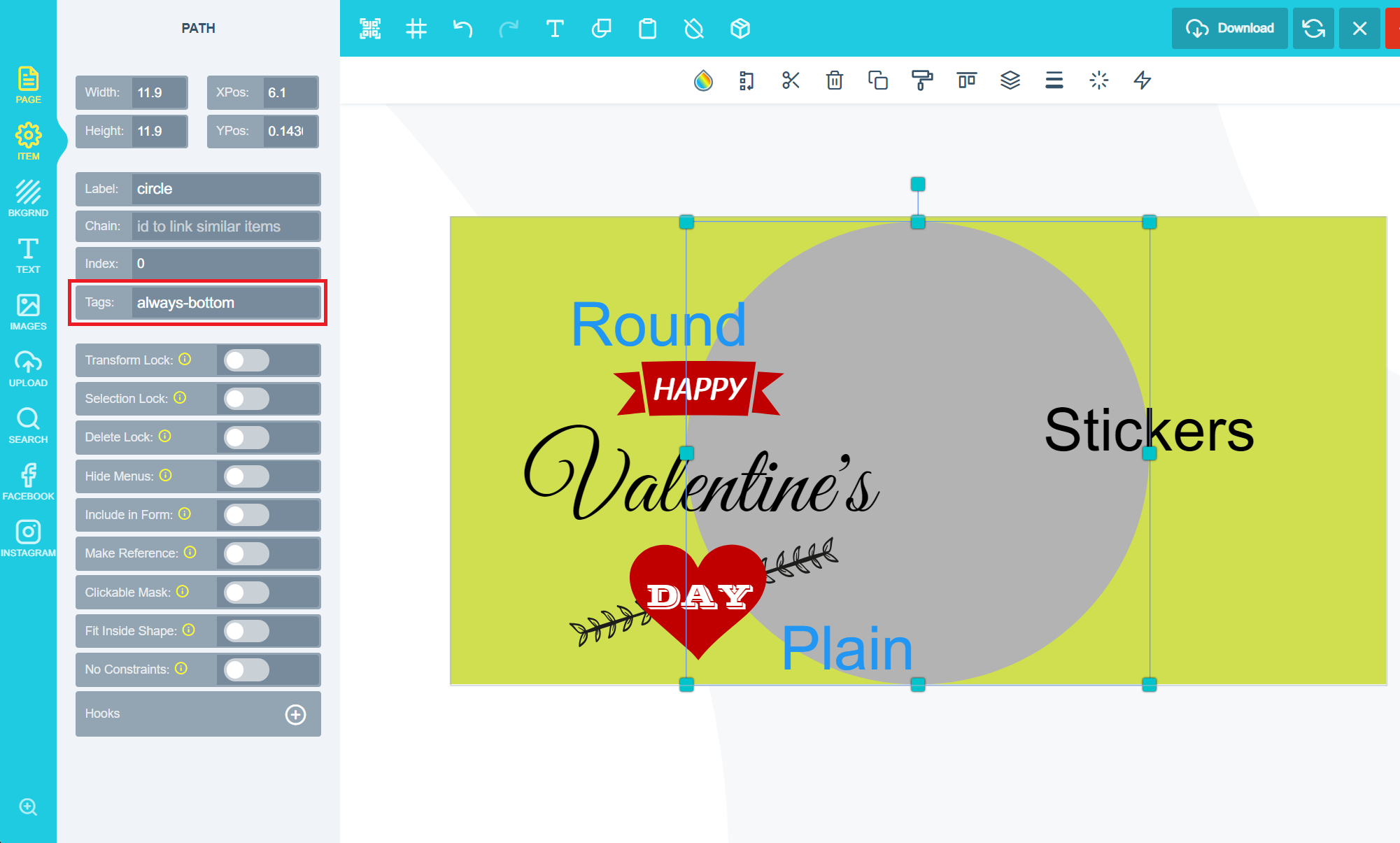The width and height of the screenshot is (1400, 843).
Task: Click the sparkle effects icon
Action: coord(1099,80)
